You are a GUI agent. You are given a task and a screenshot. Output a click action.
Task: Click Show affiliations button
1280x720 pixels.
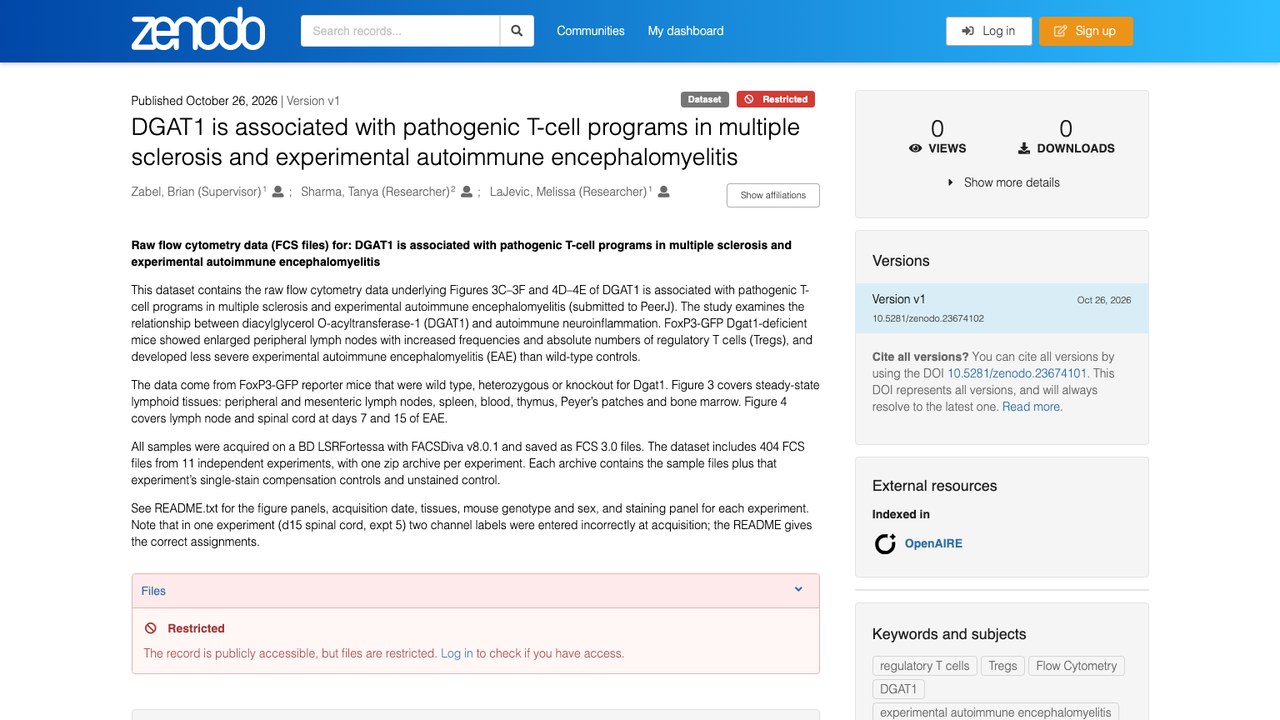773,195
